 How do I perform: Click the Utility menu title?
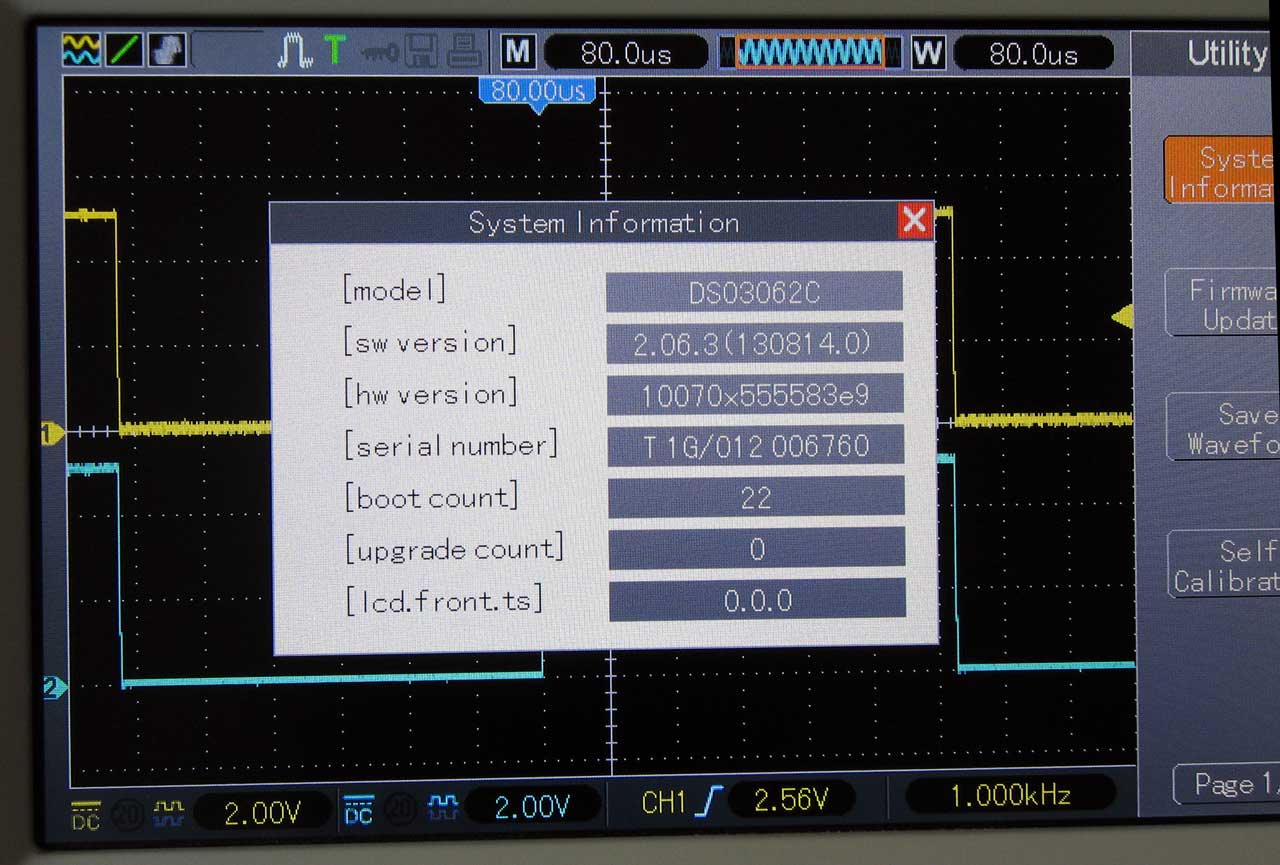[x=1226, y=53]
